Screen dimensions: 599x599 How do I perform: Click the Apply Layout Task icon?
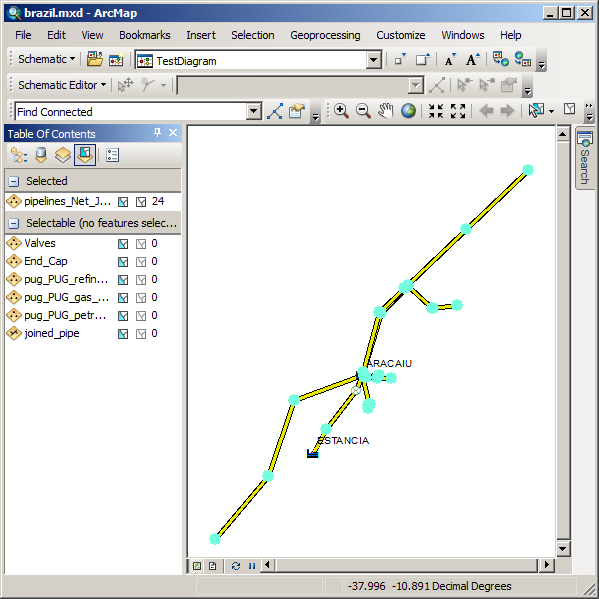[436, 85]
